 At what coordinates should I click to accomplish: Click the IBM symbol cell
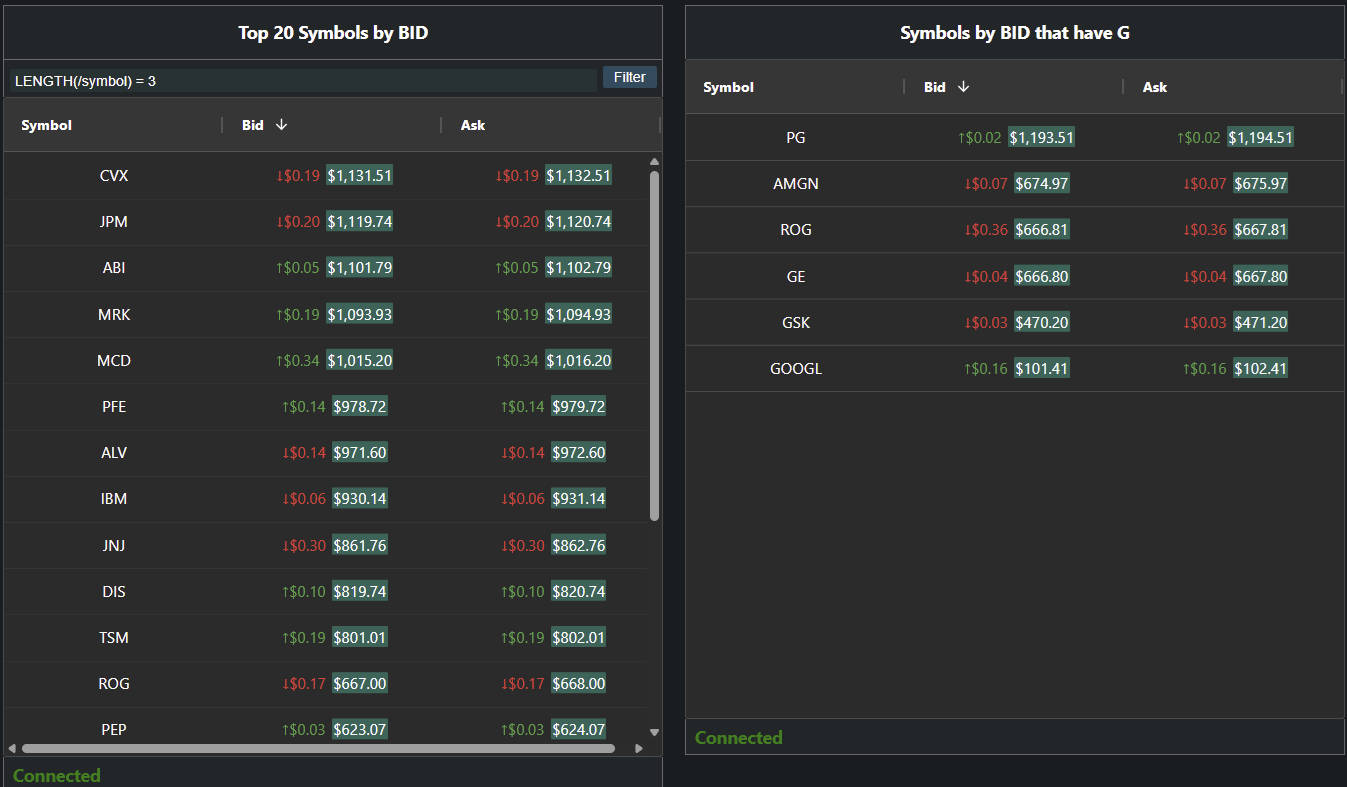(114, 499)
